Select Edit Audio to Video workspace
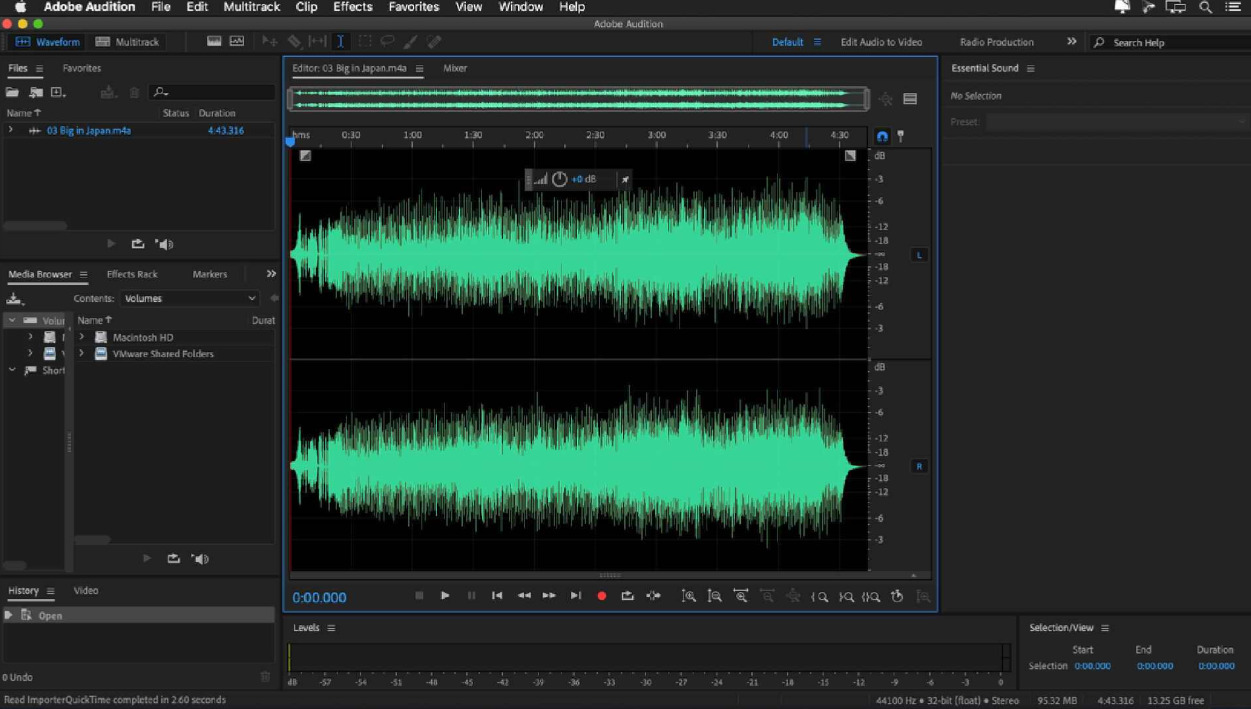Image resolution: width=1251 pixels, height=709 pixels. 881,42
